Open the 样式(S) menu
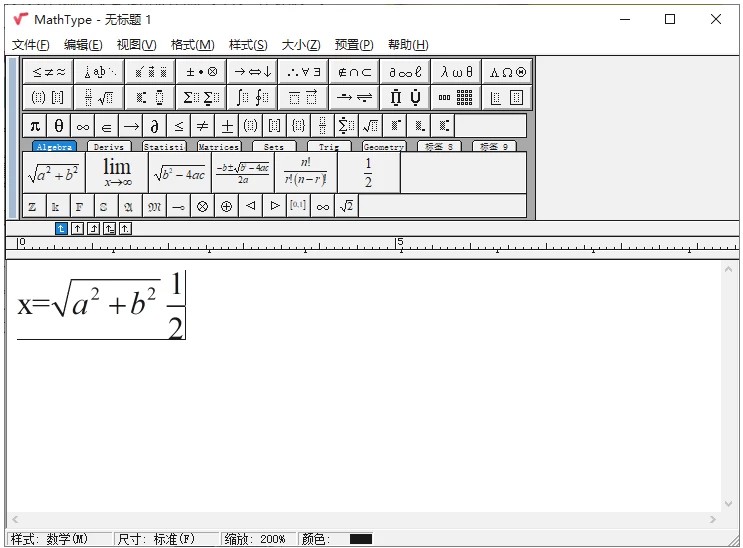 point(248,45)
